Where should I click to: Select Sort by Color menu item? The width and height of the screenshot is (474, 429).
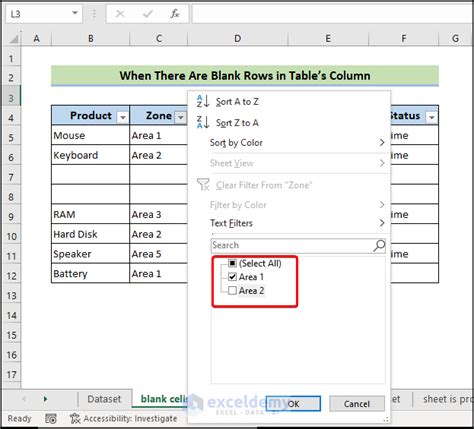point(289,143)
